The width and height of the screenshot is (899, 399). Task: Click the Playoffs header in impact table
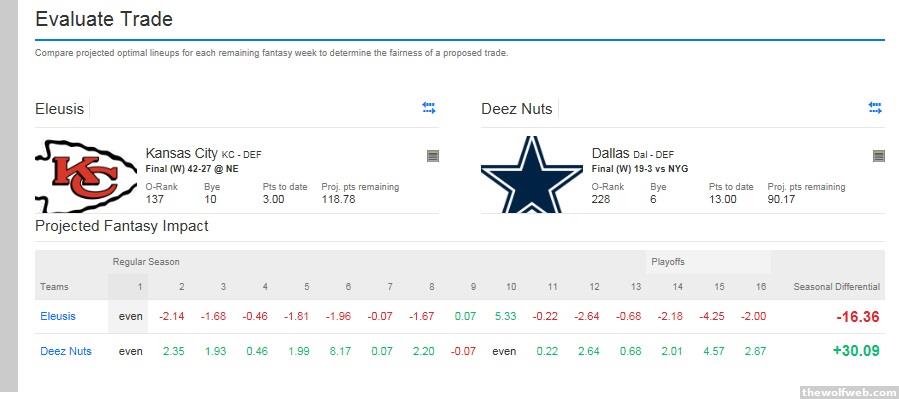coord(668,262)
